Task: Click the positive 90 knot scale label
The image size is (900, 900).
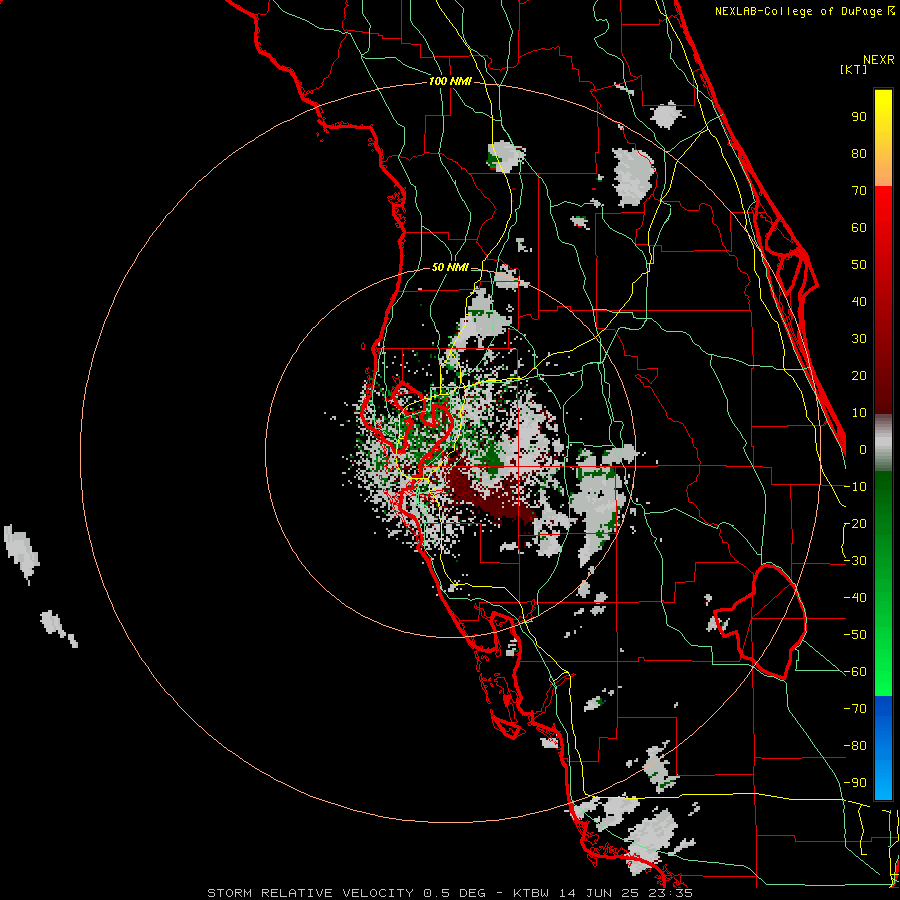Action: (859, 117)
